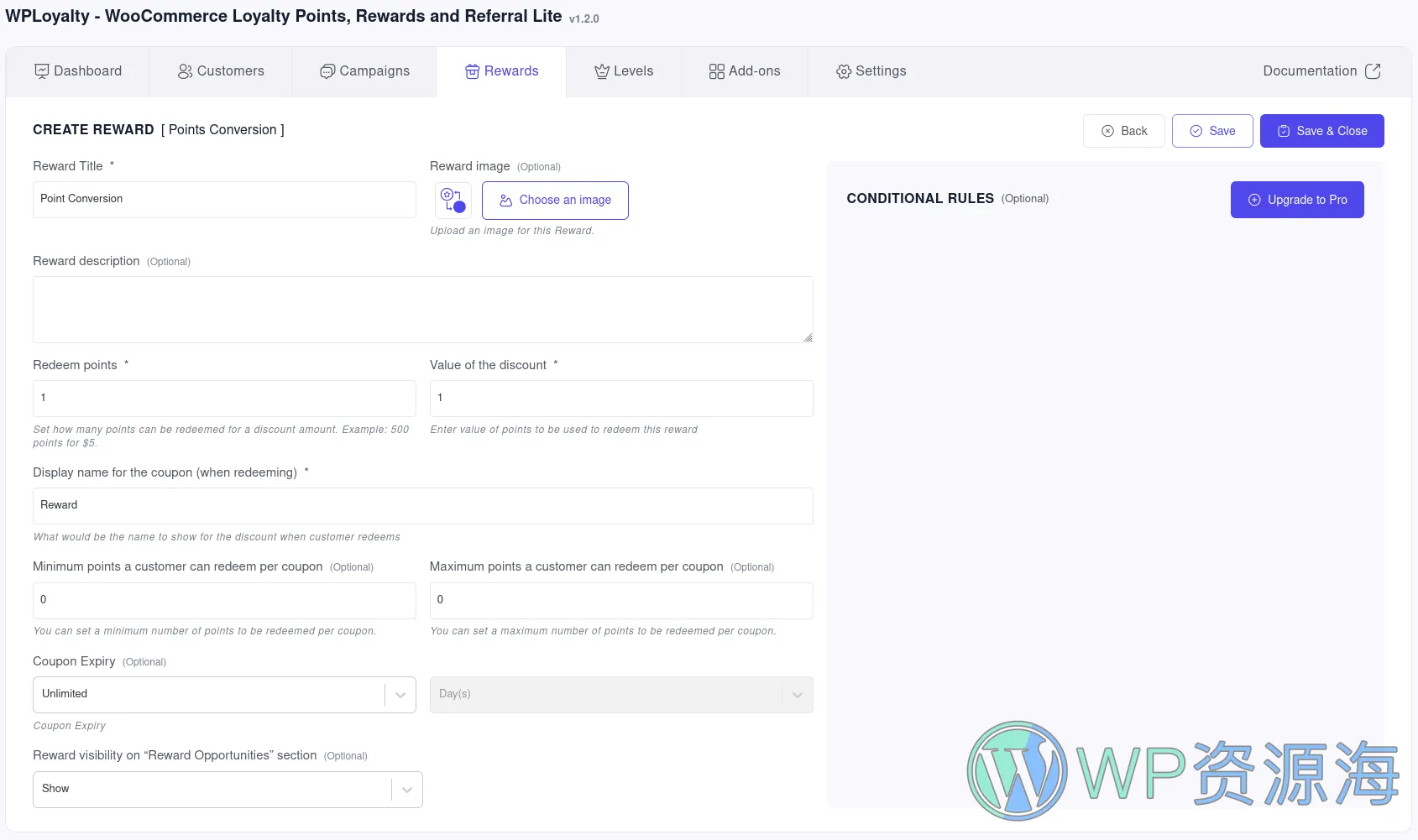
Task: Switch to the Customers tab
Action: click(x=221, y=71)
